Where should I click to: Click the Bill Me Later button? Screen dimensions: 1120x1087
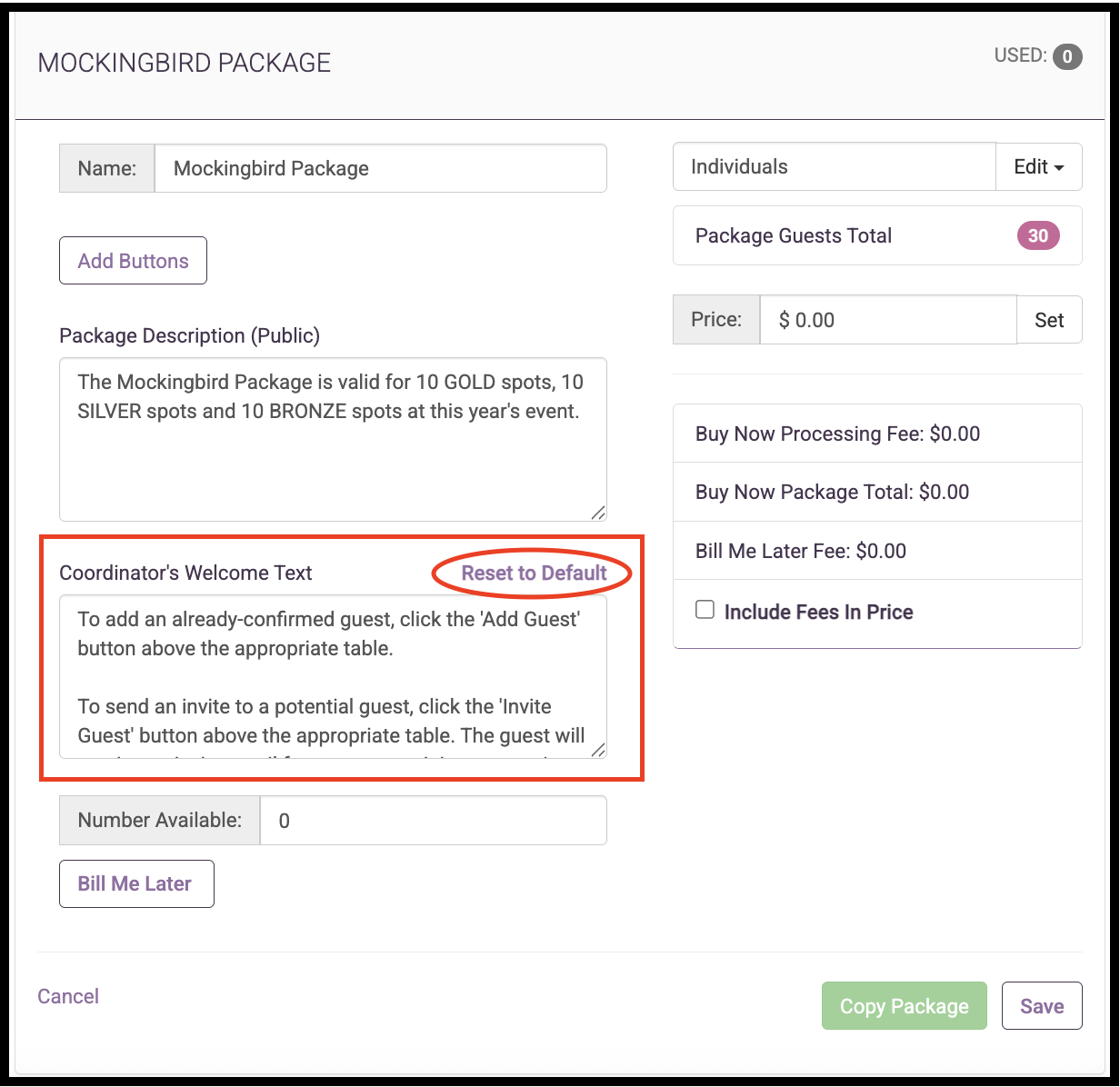136,883
